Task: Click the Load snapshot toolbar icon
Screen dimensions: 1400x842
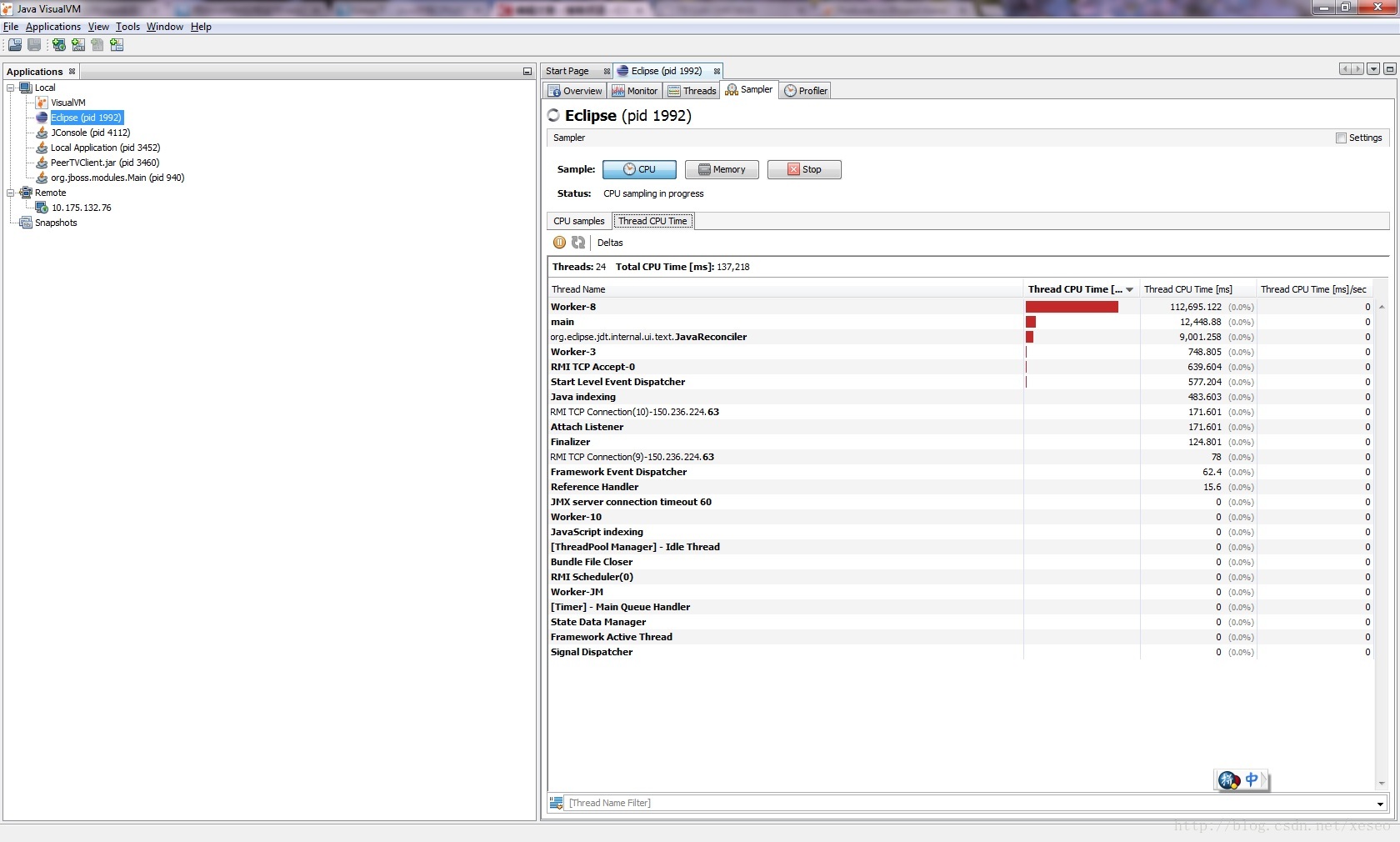Action: pos(15,45)
